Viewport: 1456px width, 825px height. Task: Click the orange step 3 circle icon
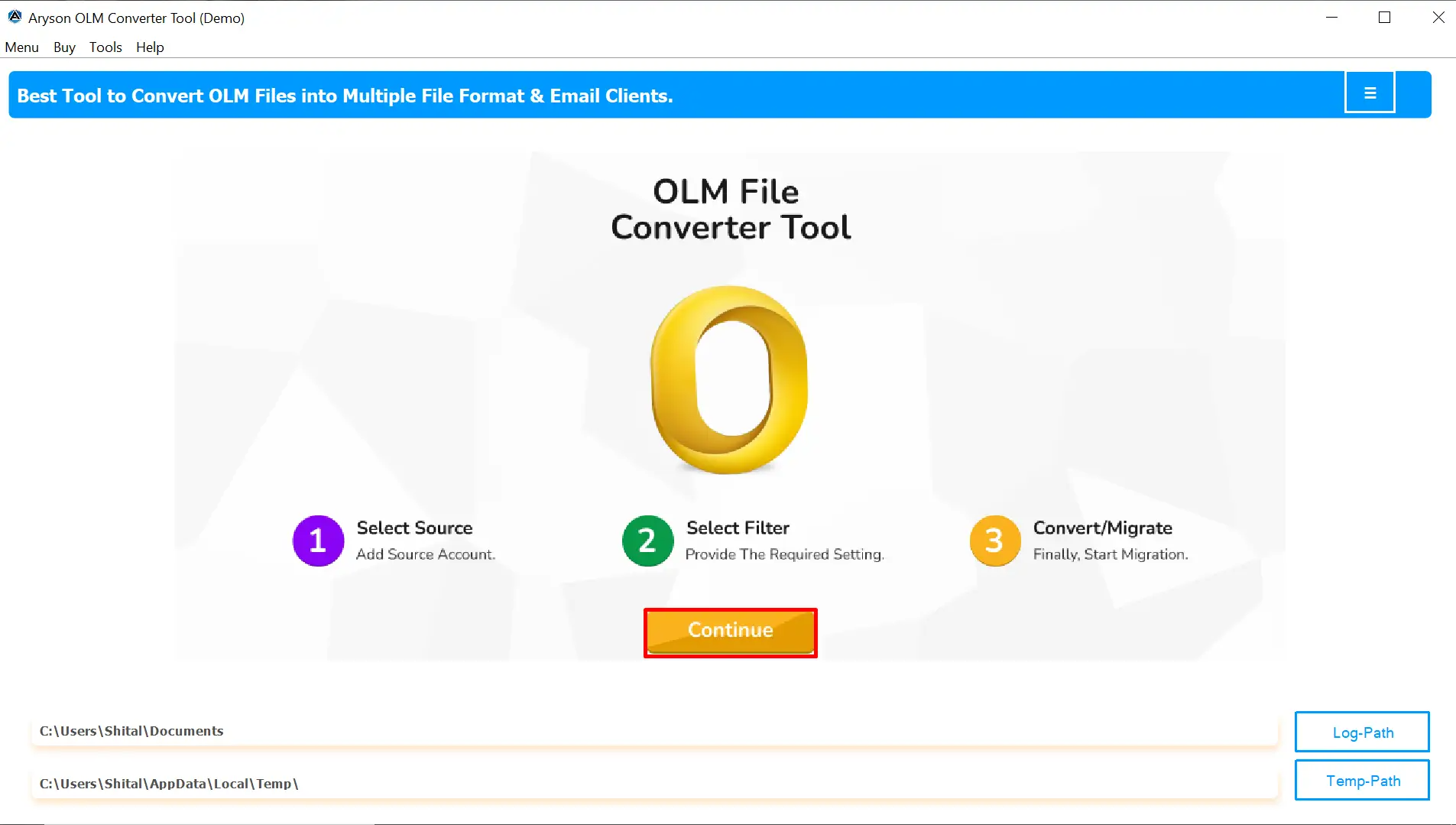[994, 541]
